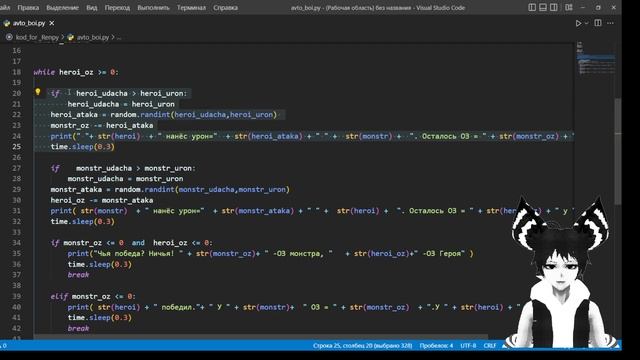Click the 'break' keyword on line 42

coord(78,328)
